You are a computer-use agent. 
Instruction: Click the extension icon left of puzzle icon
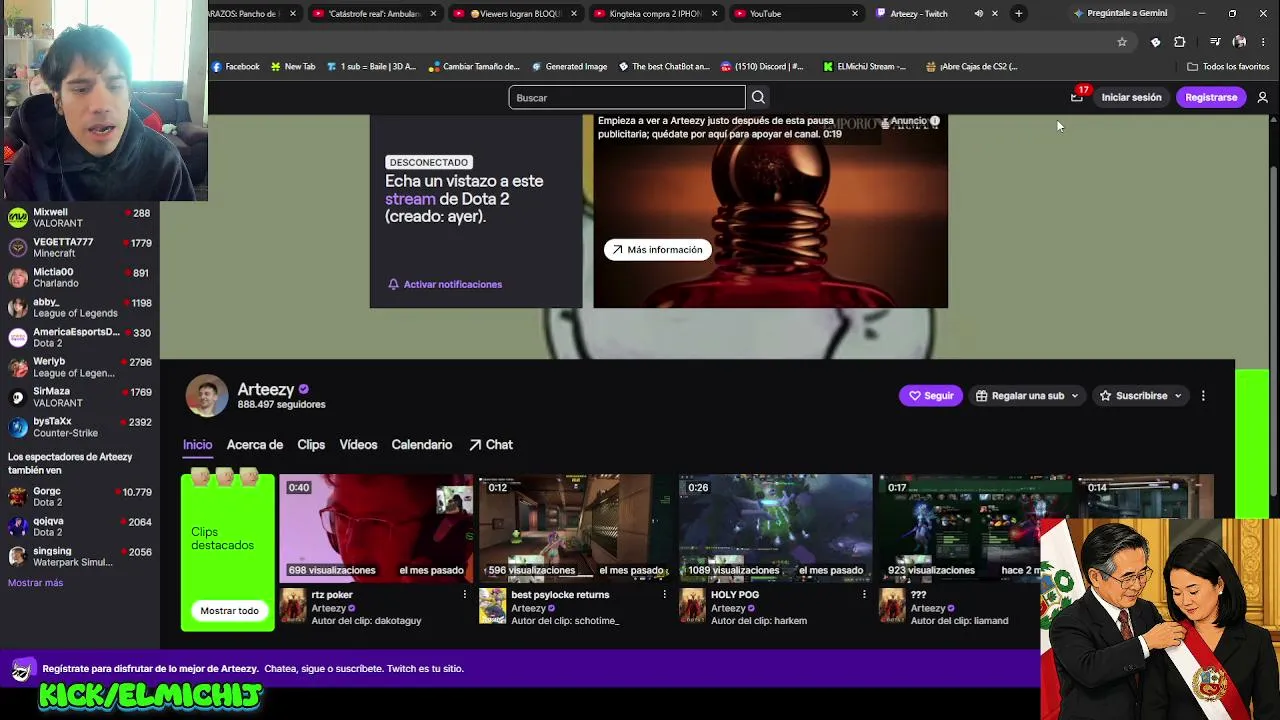coord(1155,42)
